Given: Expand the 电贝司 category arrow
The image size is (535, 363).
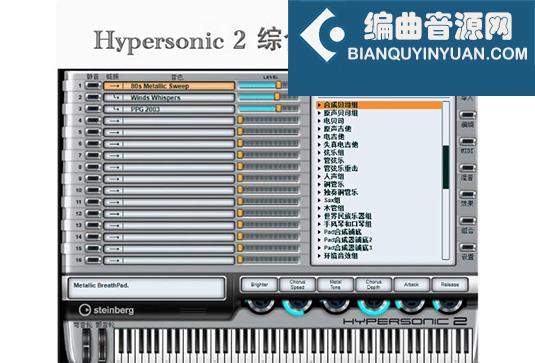Looking at the screenshot, I should (x=320, y=121).
